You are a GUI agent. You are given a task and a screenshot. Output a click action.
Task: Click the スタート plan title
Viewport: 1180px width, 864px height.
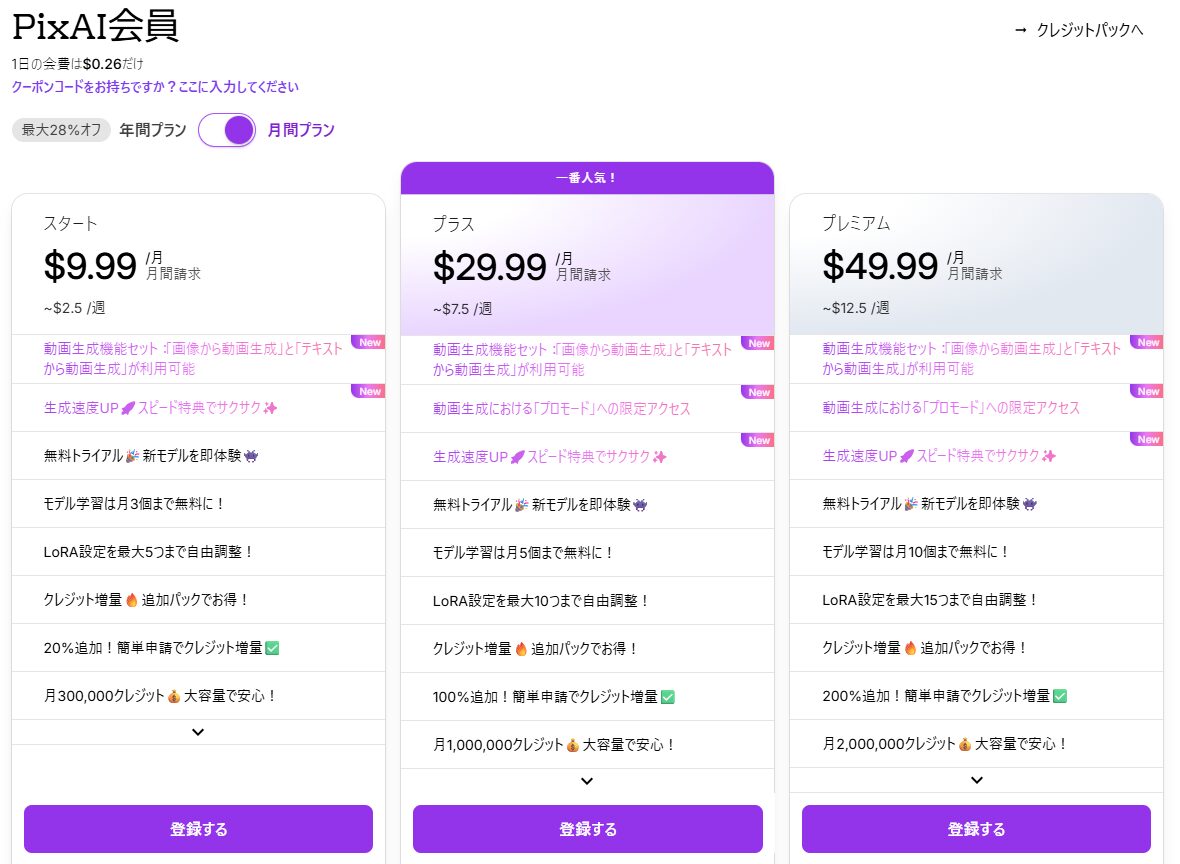(x=70, y=224)
